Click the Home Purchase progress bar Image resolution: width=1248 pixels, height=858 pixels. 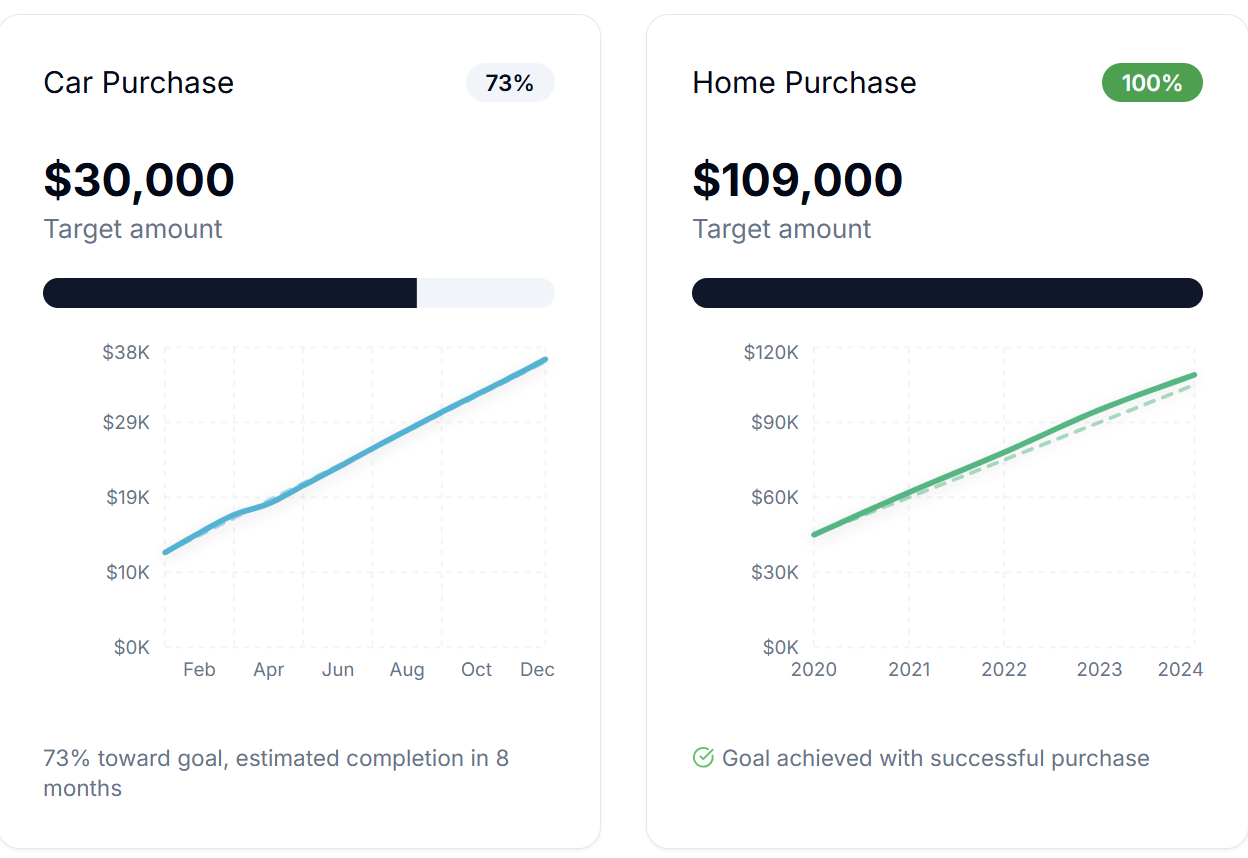tap(947, 292)
